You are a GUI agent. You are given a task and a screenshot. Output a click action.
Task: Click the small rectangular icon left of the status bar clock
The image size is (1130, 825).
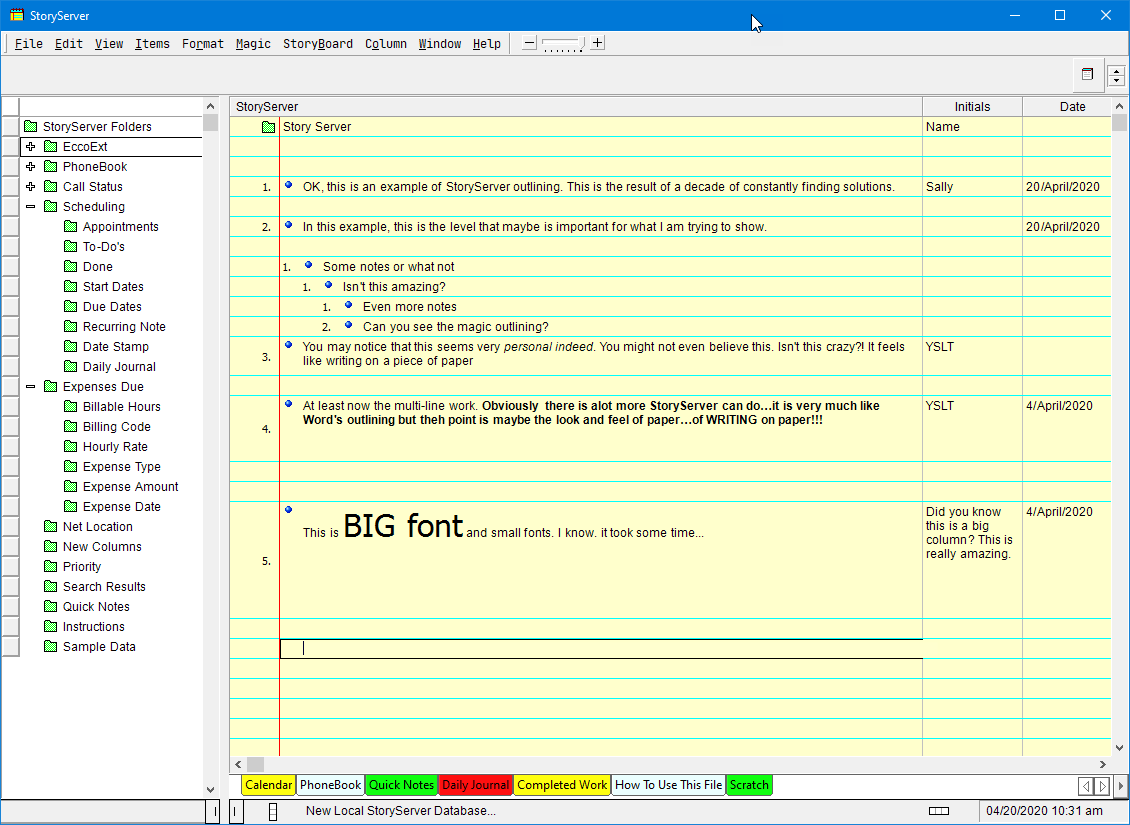click(939, 811)
